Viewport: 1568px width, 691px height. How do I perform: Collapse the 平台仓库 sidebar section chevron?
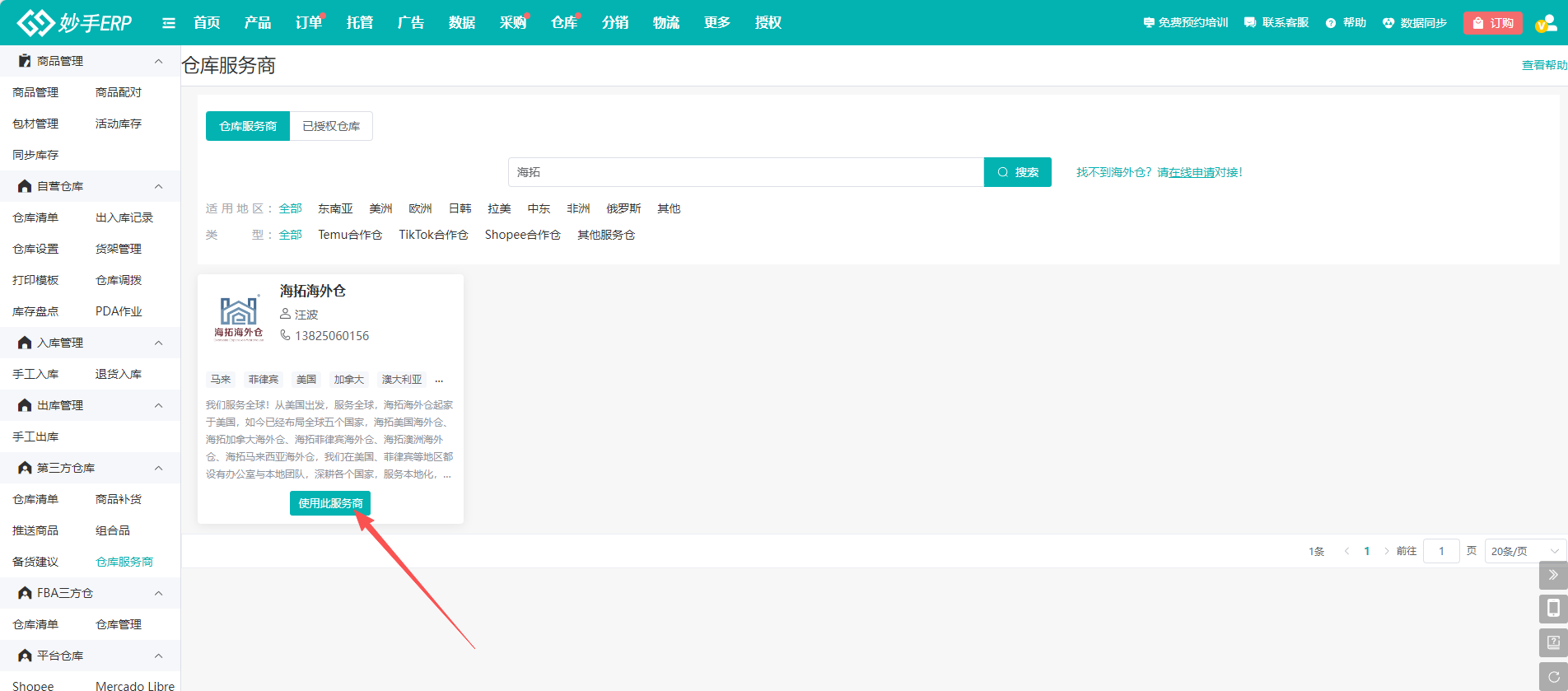(158, 656)
